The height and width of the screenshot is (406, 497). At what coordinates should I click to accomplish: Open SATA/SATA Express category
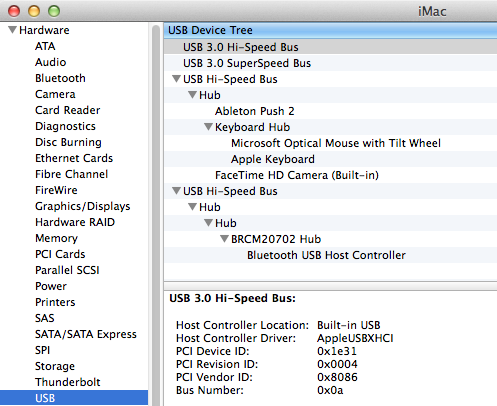coord(86,334)
